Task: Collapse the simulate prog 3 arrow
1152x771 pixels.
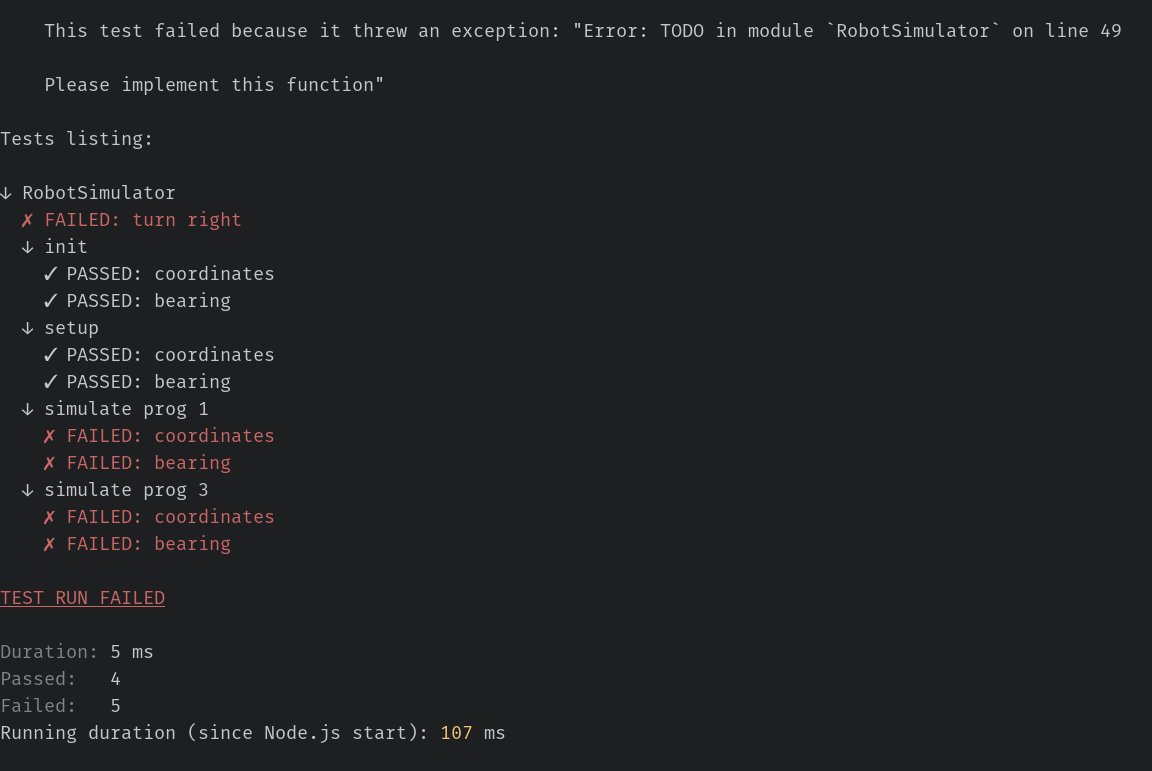Action: pyautogui.click(x=27, y=490)
